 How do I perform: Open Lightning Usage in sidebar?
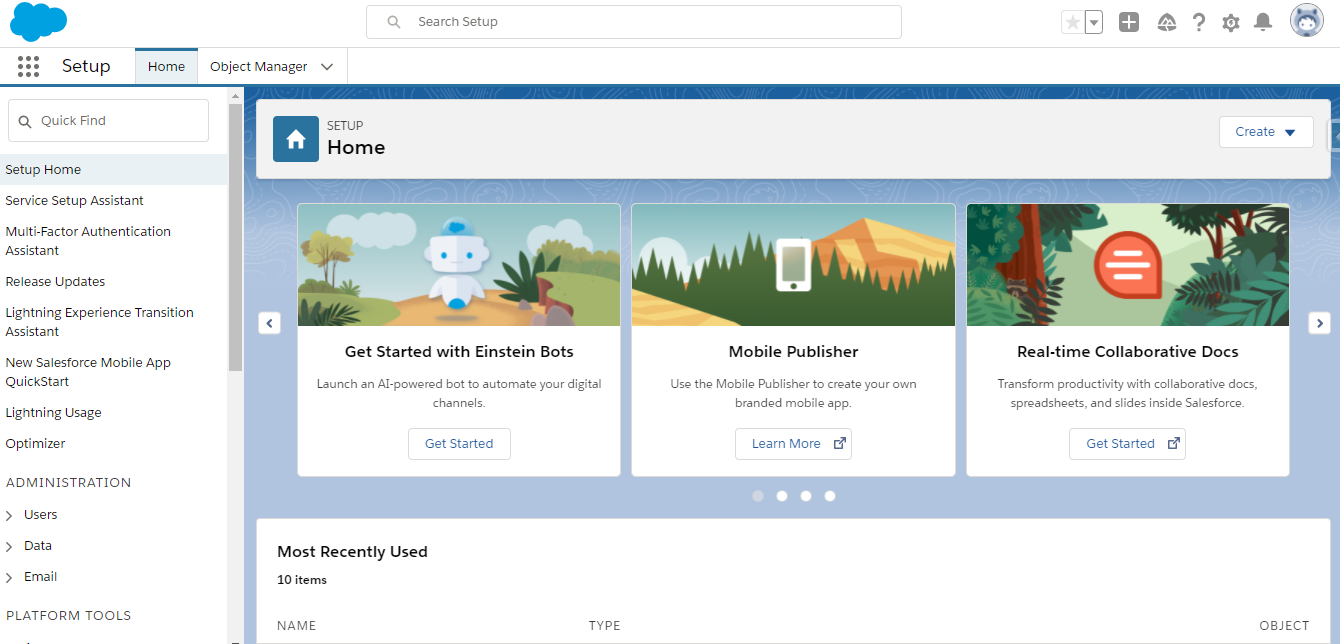[x=53, y=413]
